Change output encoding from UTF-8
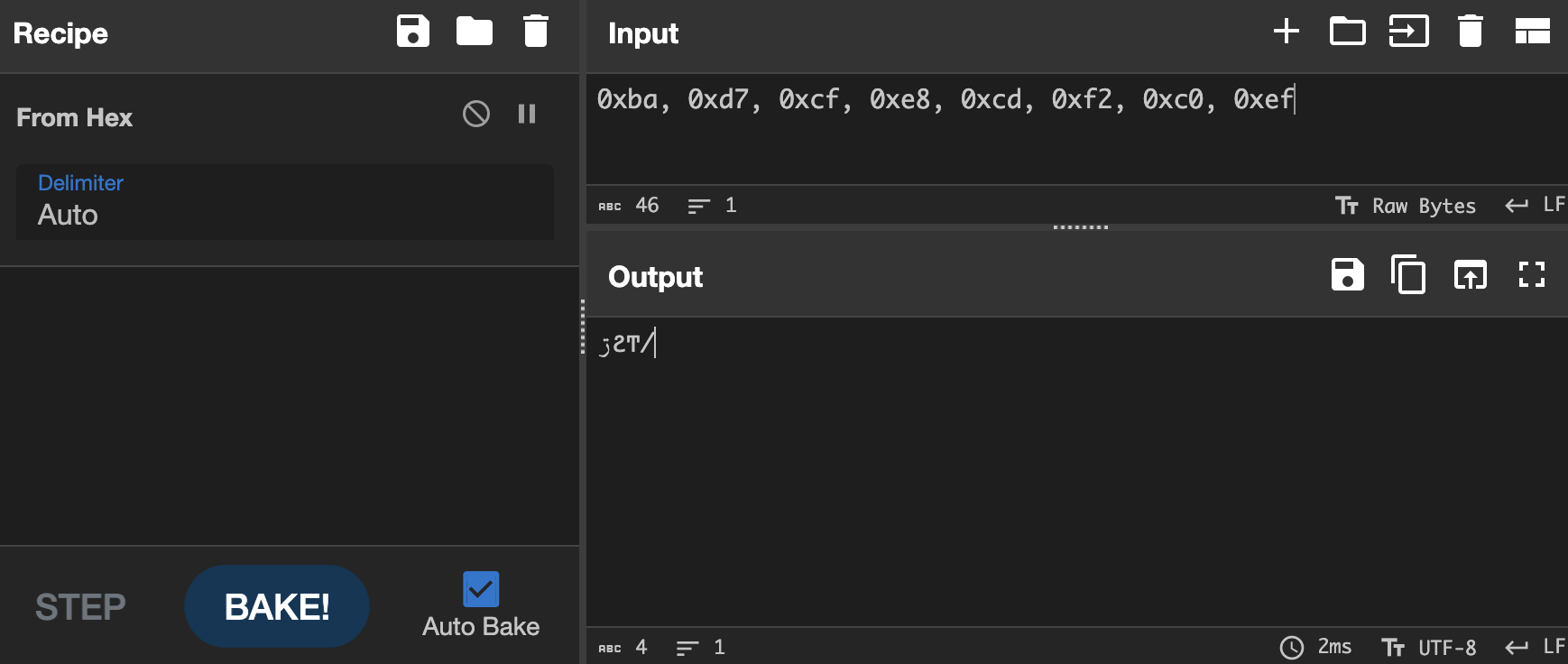The image size is (1568, 664). (1429, 647)
